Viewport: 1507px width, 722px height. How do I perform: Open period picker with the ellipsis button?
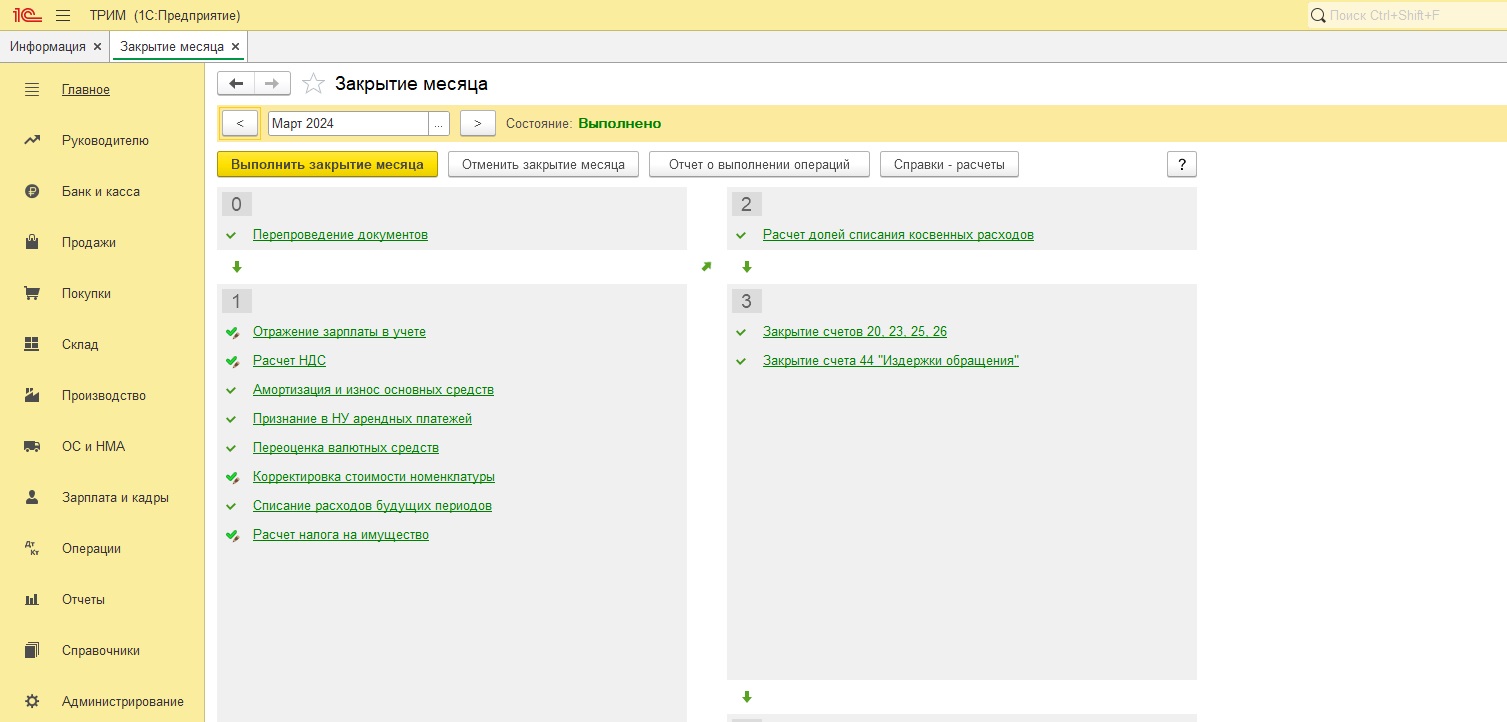[x=439, y=124]
